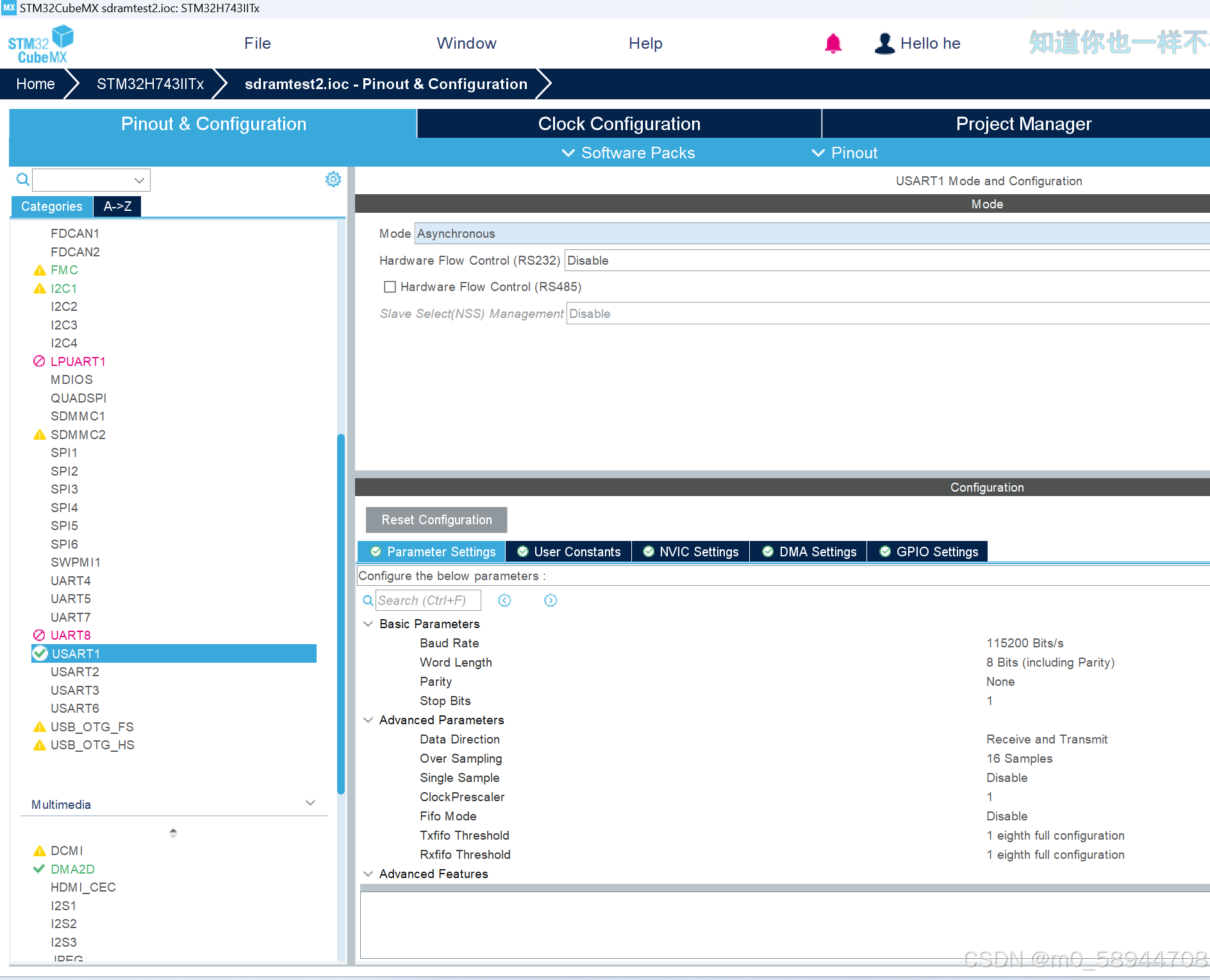
Task: Select the Baud Rate value 115200 Bits/s
Action: (1025, 643)
